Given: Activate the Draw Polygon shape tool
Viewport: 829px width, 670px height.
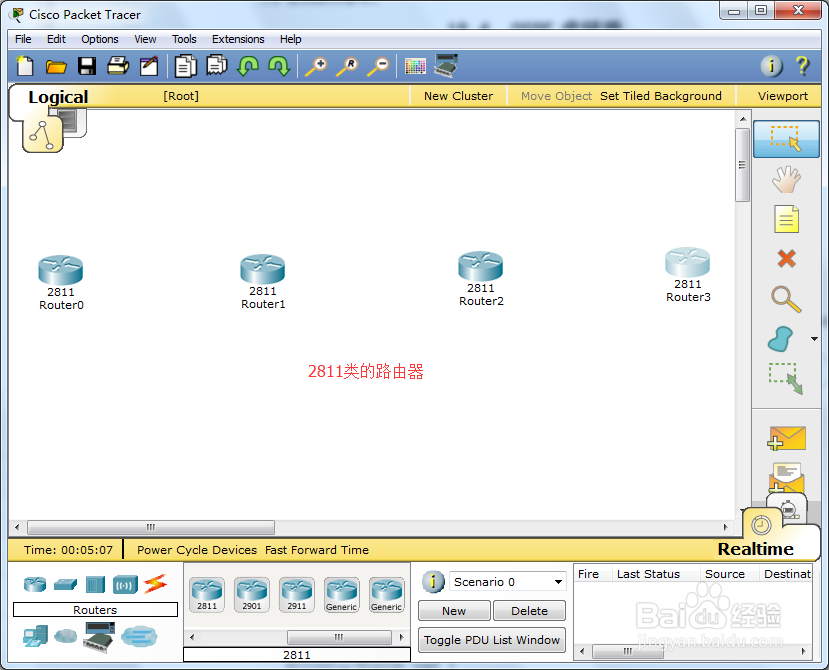Looking at the screenshot, I should pos(781,339).
